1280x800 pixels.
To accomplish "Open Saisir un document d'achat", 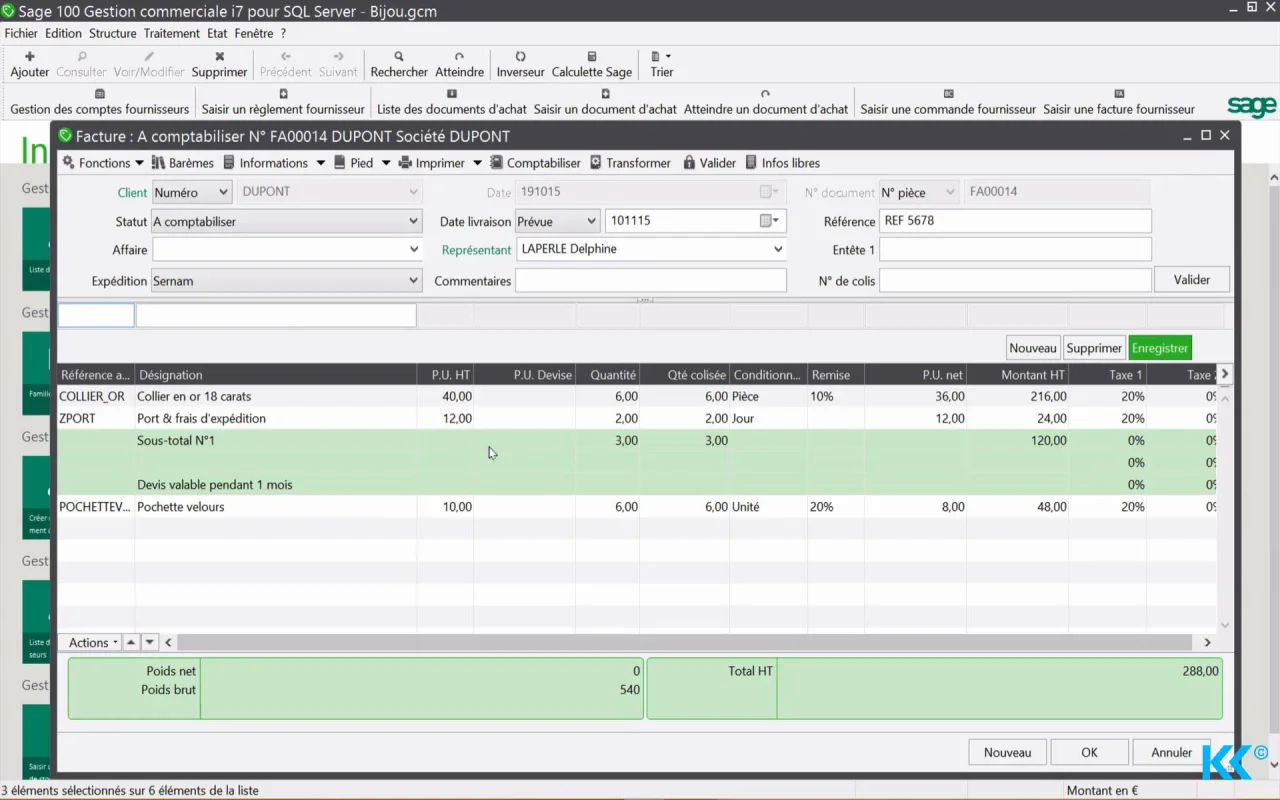I will coord(605,102).
